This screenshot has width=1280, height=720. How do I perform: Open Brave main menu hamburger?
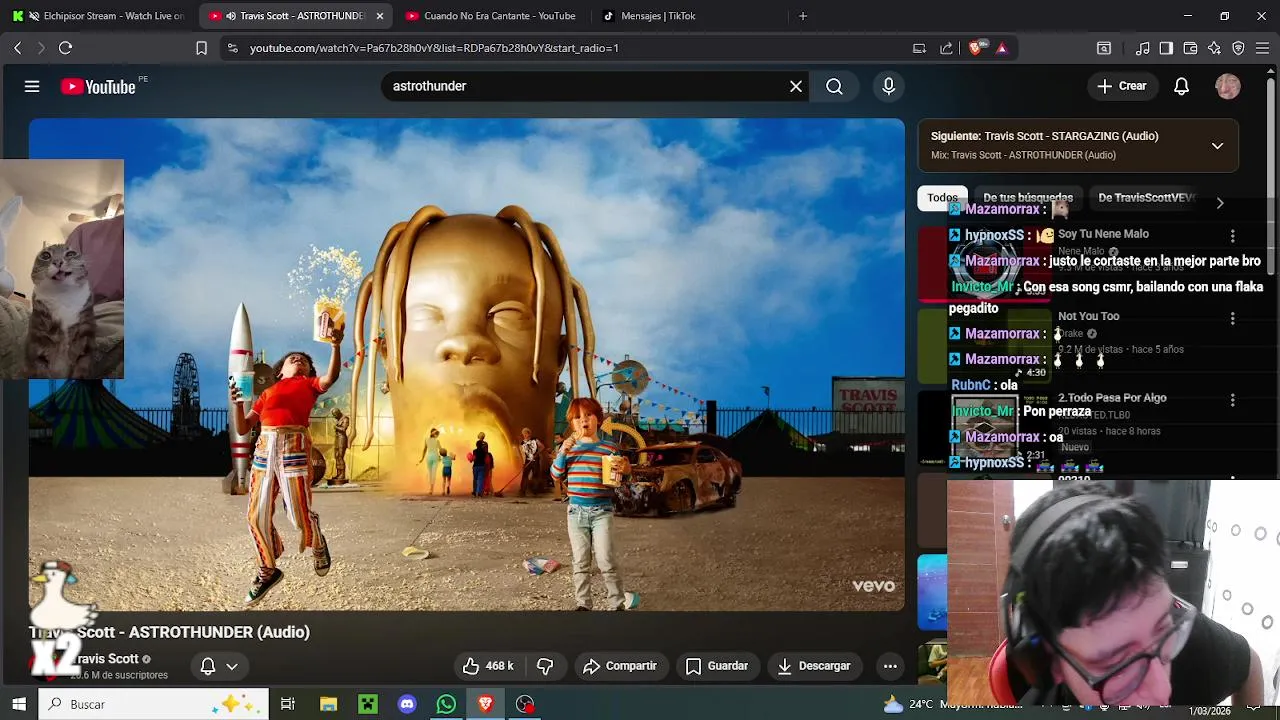click(1262, 48)
